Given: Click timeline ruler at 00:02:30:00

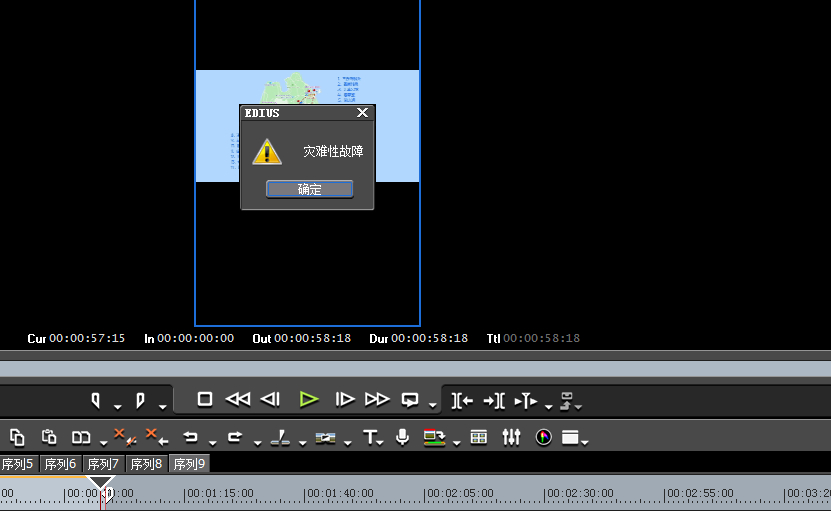Looking at the screenshot, I should (x=581, y=494).
